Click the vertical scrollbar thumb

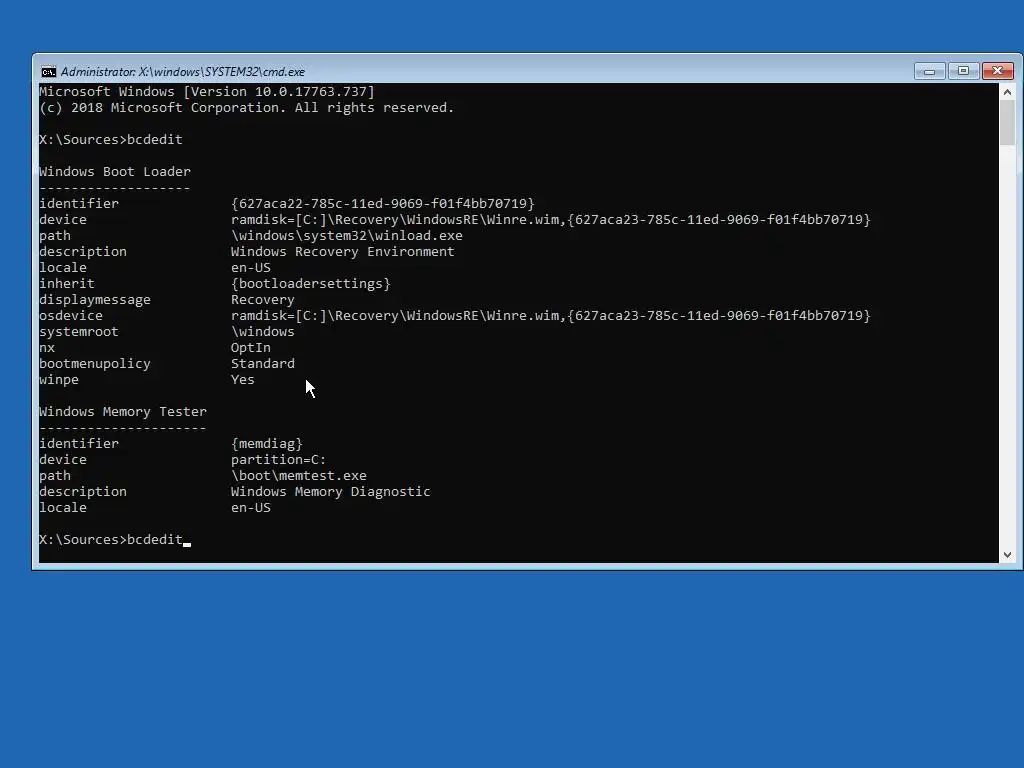pos(1007,123)
